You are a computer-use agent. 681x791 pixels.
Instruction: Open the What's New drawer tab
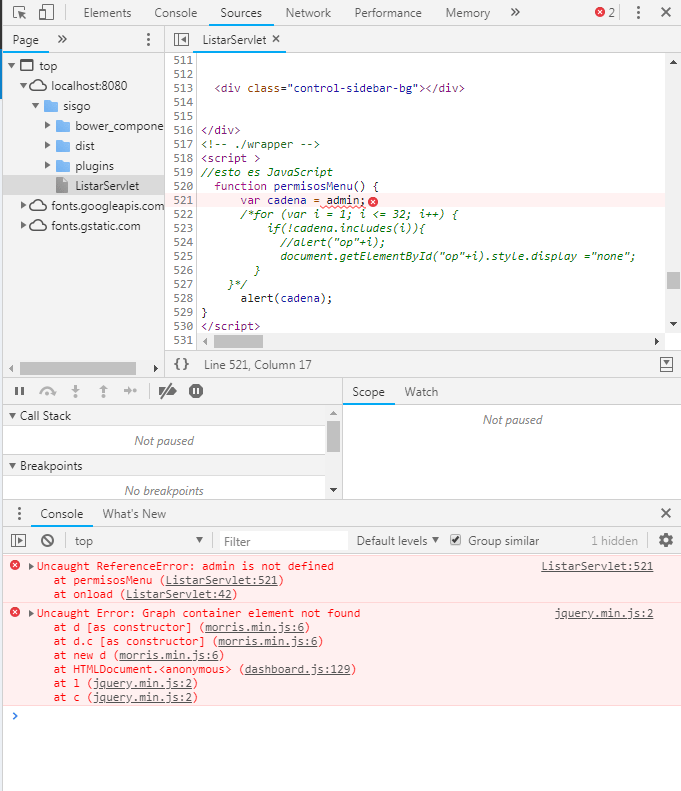pos(134,514)
